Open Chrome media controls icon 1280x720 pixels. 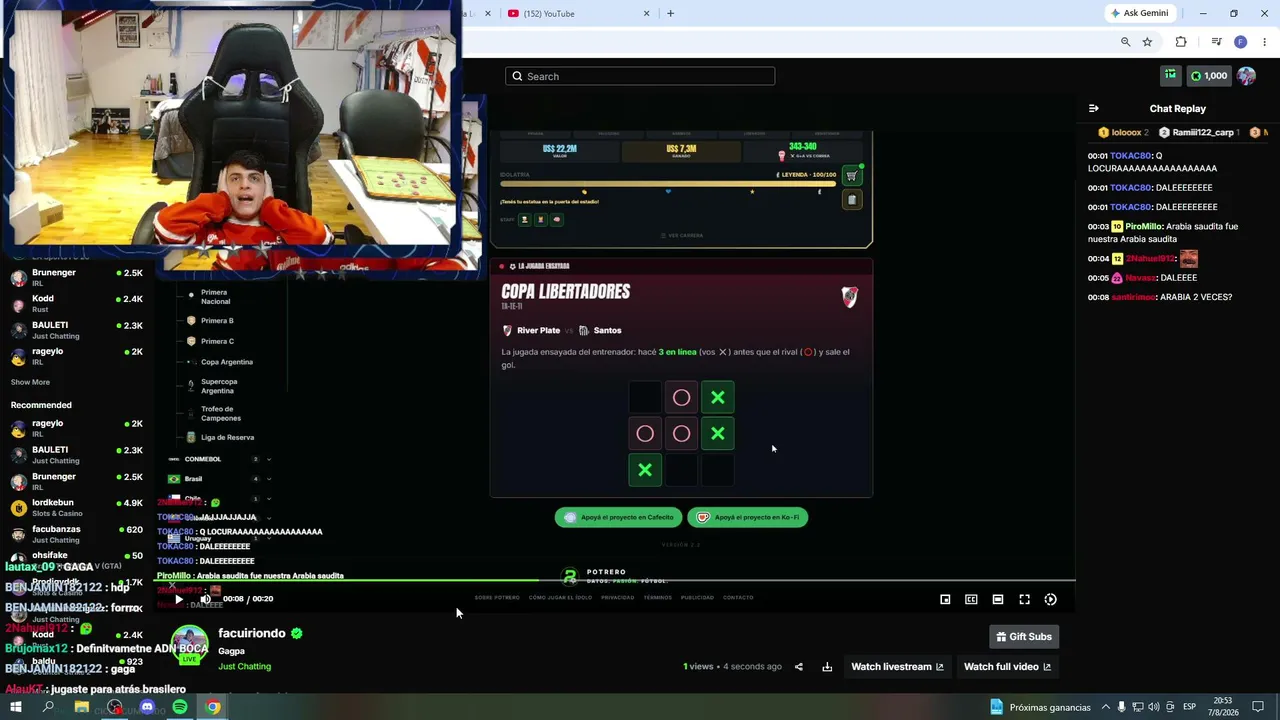pos(1216,42)
